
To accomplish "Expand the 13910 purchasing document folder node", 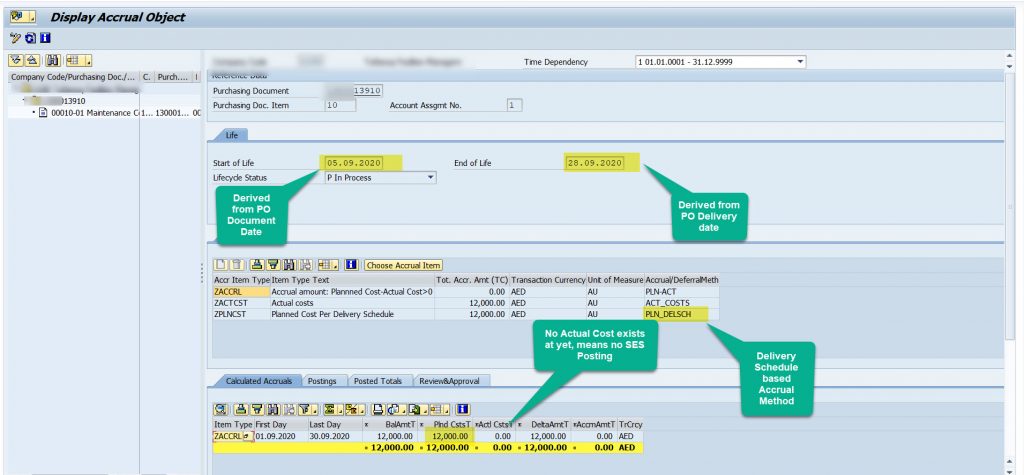I will (x=24, y=101).
